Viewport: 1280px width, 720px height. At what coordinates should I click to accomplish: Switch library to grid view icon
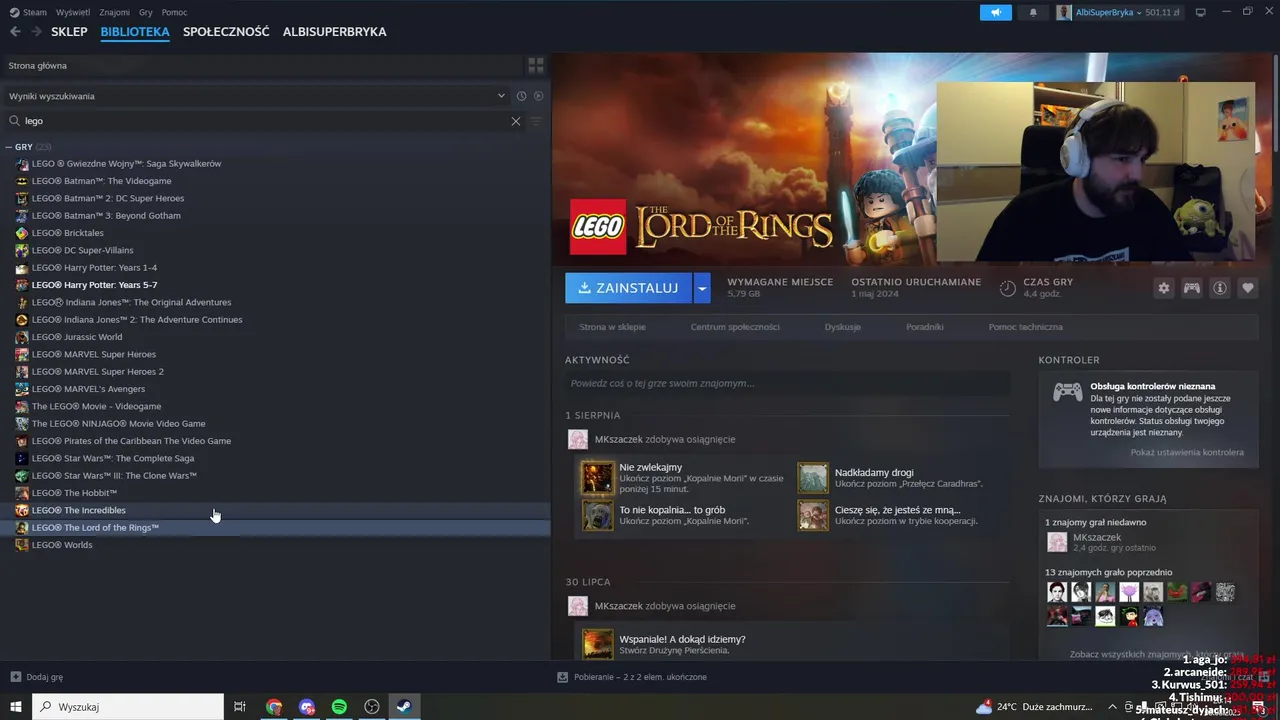(536, 65)
